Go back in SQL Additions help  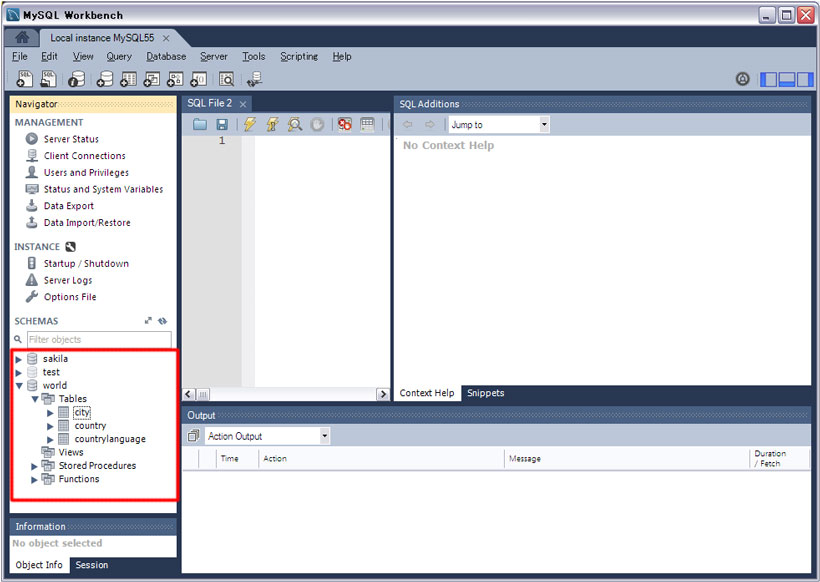click(x=407, y=124)
